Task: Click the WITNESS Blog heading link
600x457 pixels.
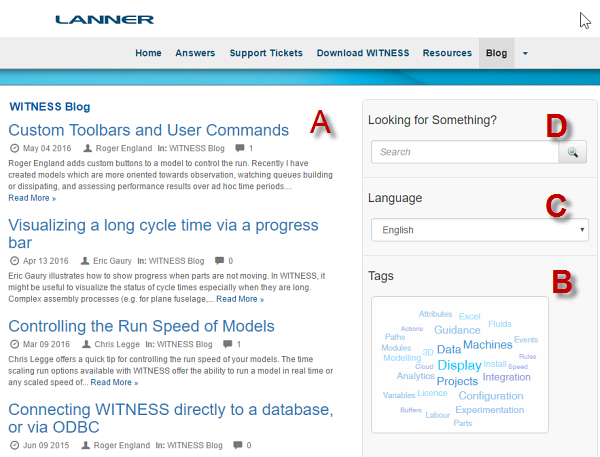Action: 50,106
